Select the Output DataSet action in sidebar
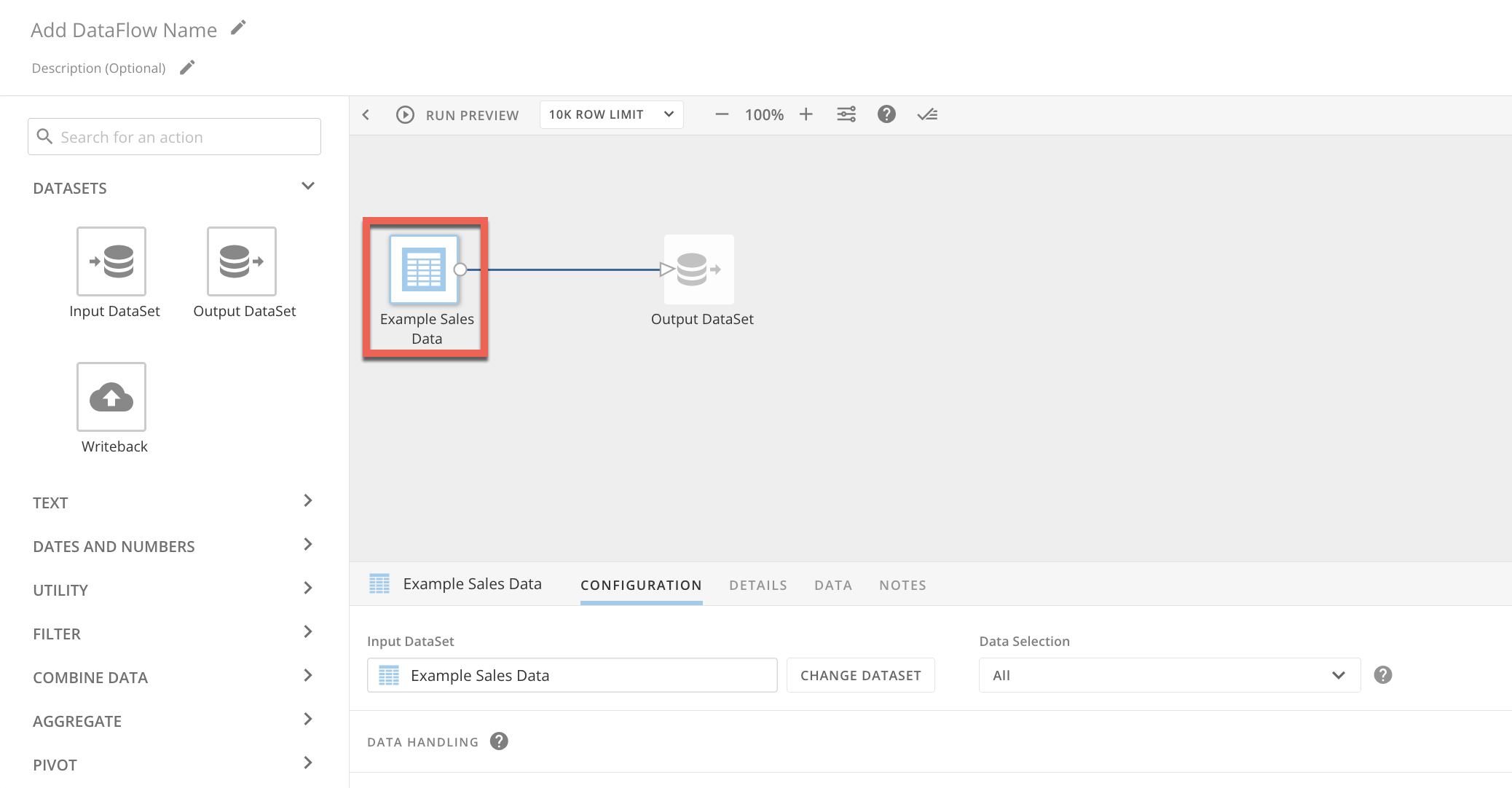The image size is (1512, 788). coord(241,261)
